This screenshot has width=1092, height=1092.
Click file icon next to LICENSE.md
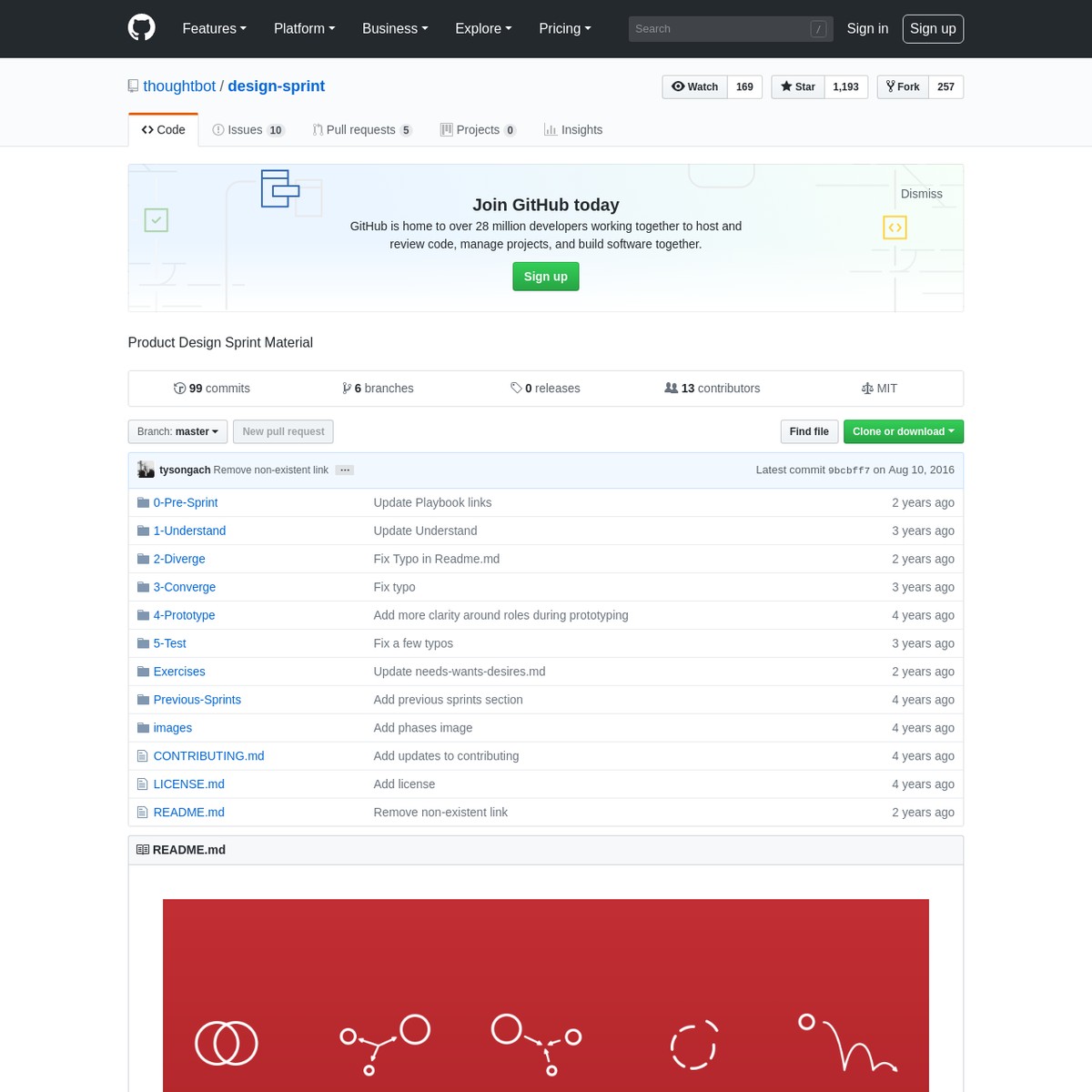(142, 784)
